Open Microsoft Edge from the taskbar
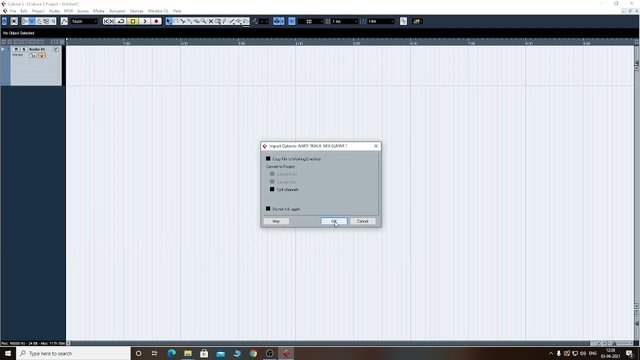The width and height of the screenshot is (640, 360). tap(171, 353)
